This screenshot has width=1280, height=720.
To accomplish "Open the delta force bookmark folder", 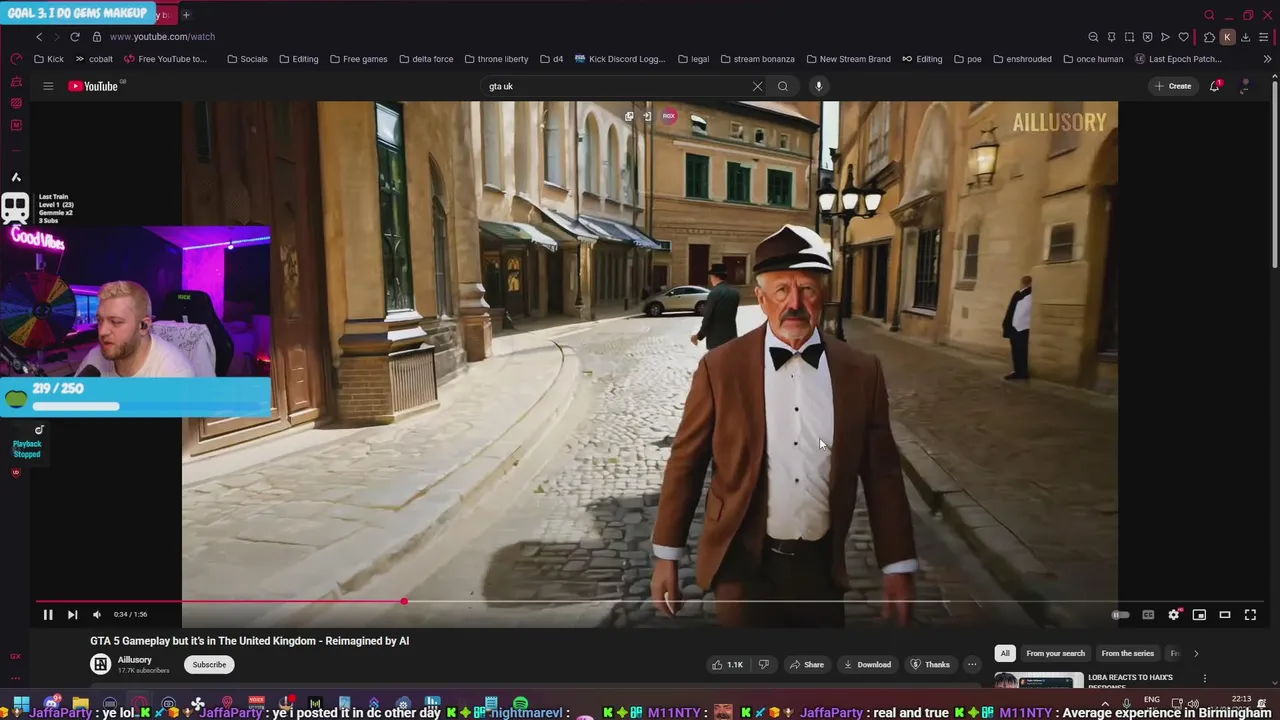I will [425, 59].
